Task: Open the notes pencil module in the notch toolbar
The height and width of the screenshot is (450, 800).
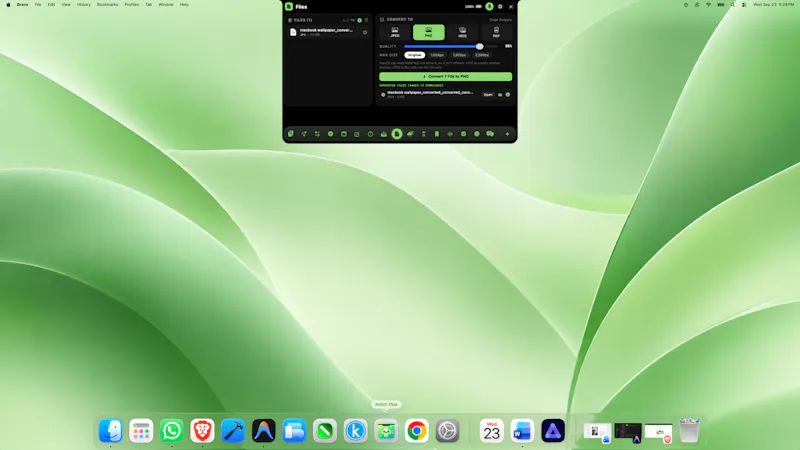Action: point(357,134)
